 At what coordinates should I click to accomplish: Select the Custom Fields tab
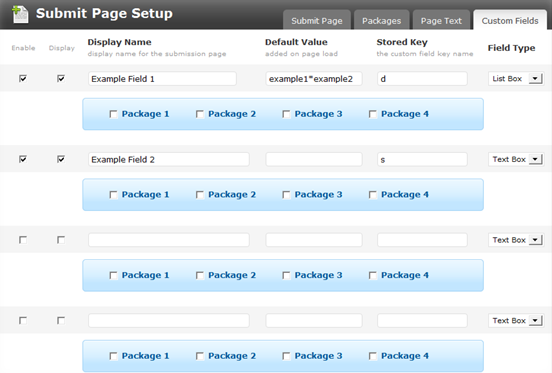[x=510, y=20]
